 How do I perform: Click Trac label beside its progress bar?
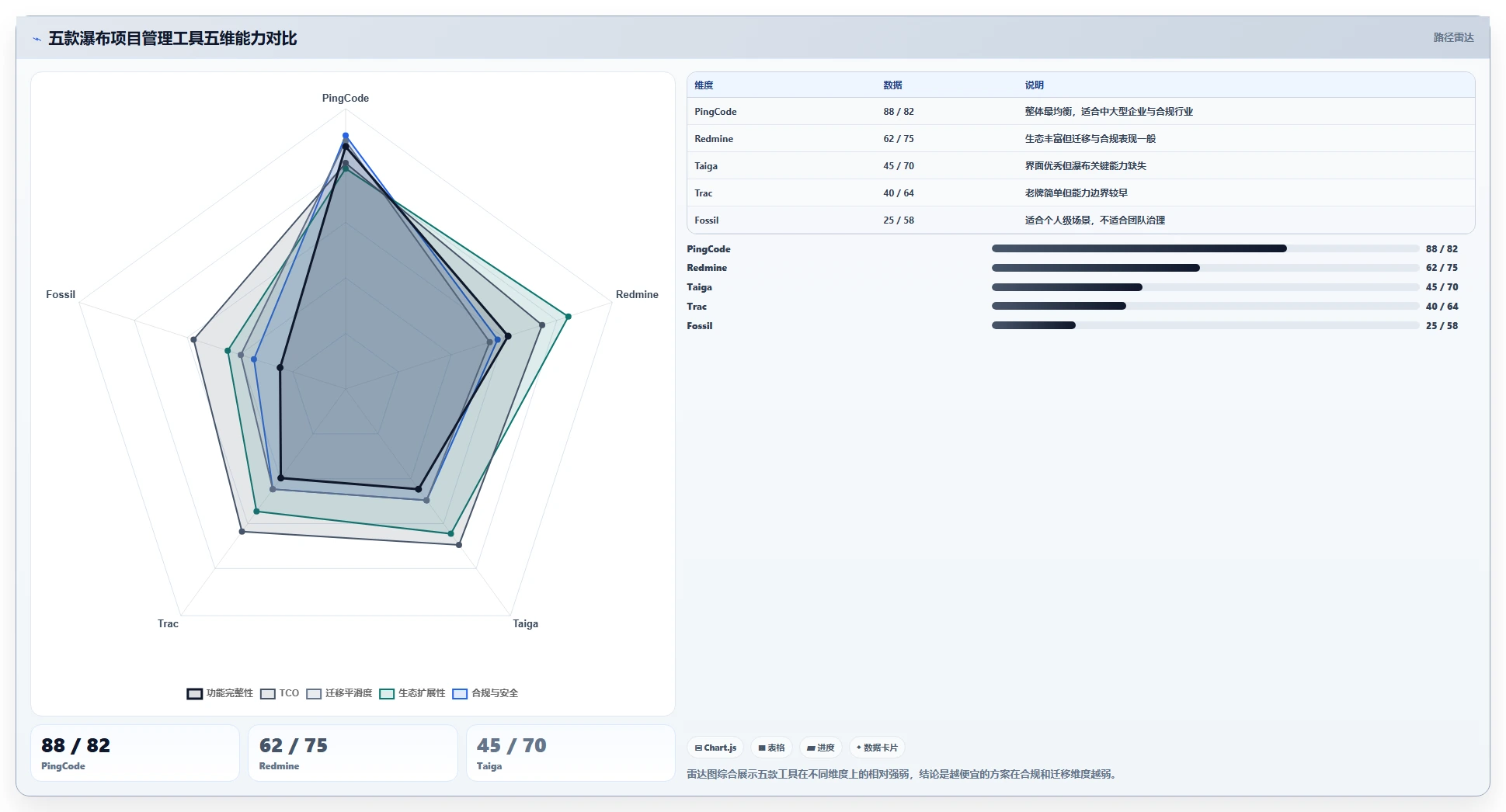click(x=697, y=307)
